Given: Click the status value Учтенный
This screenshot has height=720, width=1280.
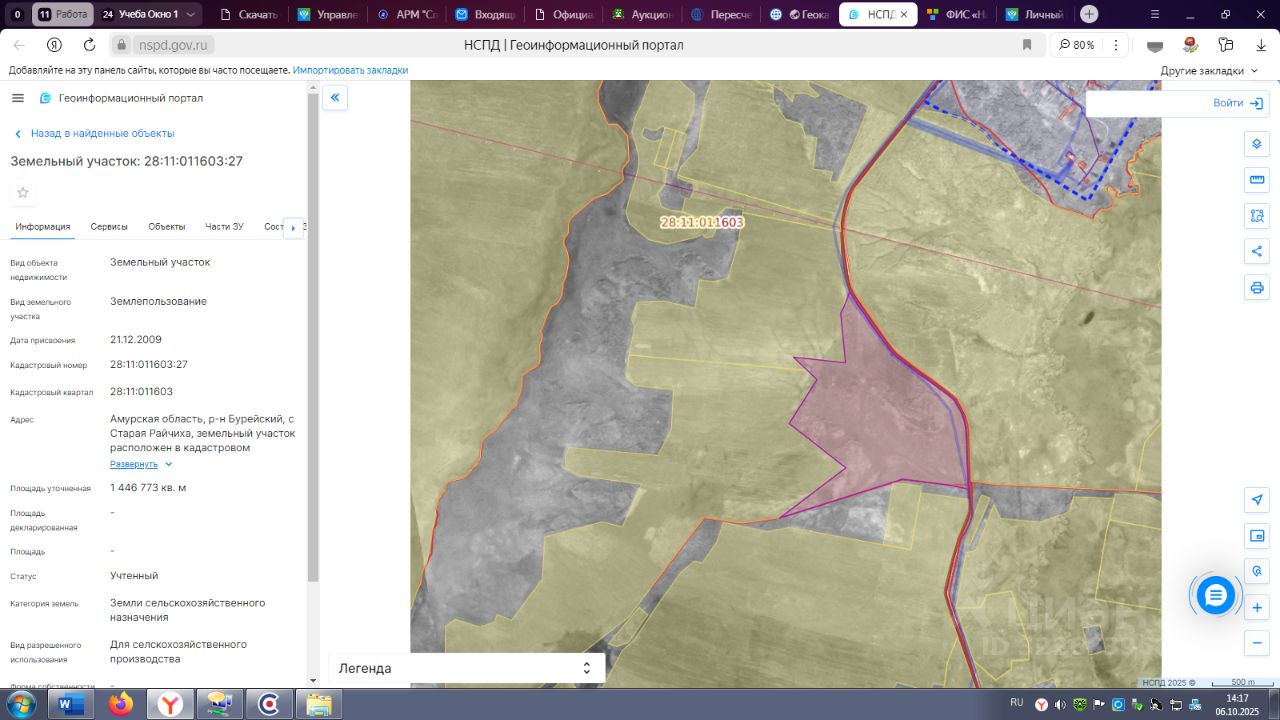Looking at the screenshot, I should (134, 576).
